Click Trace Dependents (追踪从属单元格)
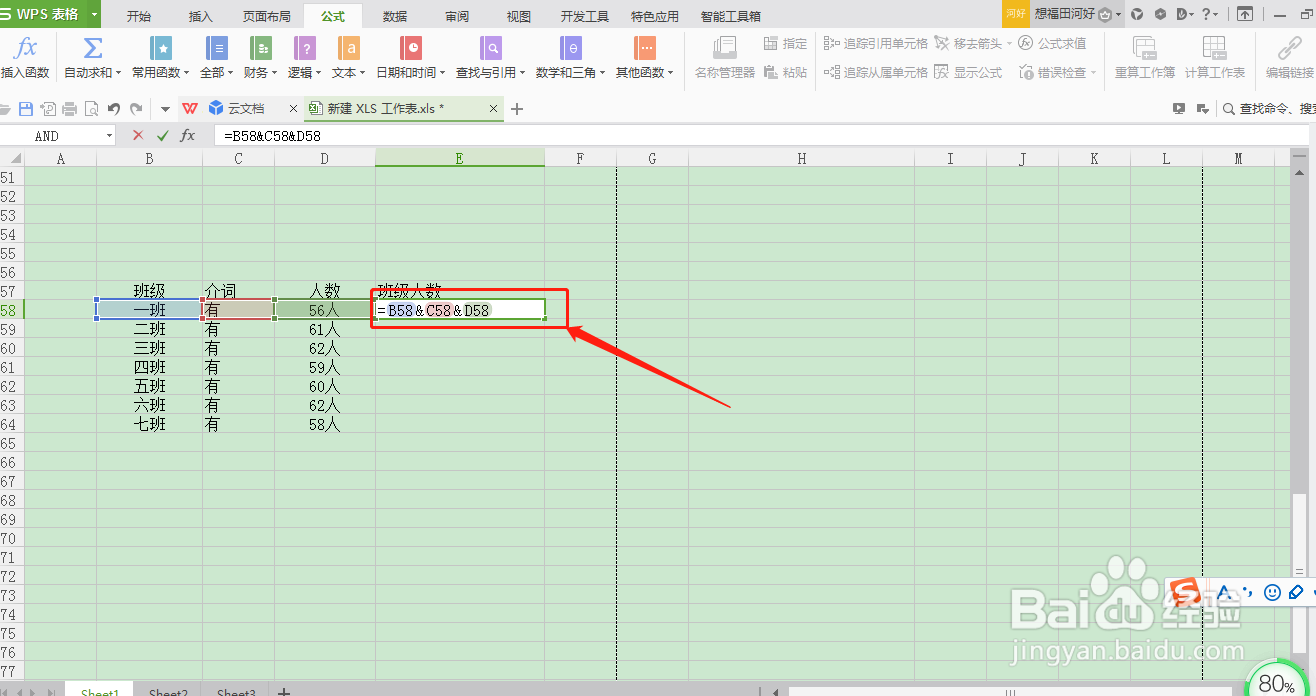Screen dimensions: 1316x696 (876, 72)
